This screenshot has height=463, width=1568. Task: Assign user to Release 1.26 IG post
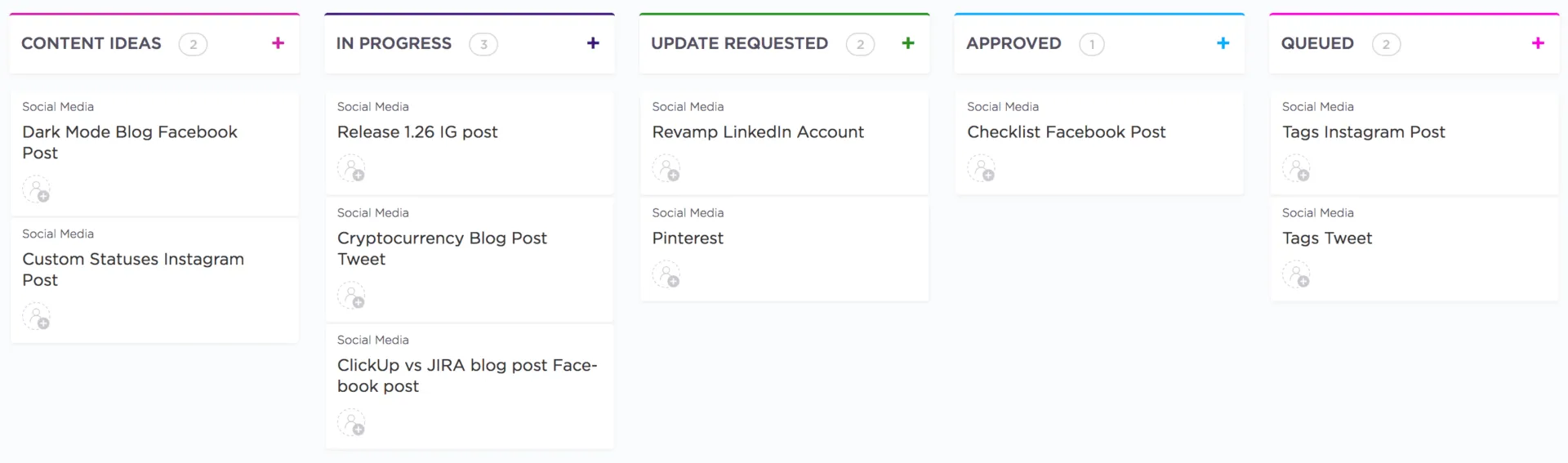(352, 168)
